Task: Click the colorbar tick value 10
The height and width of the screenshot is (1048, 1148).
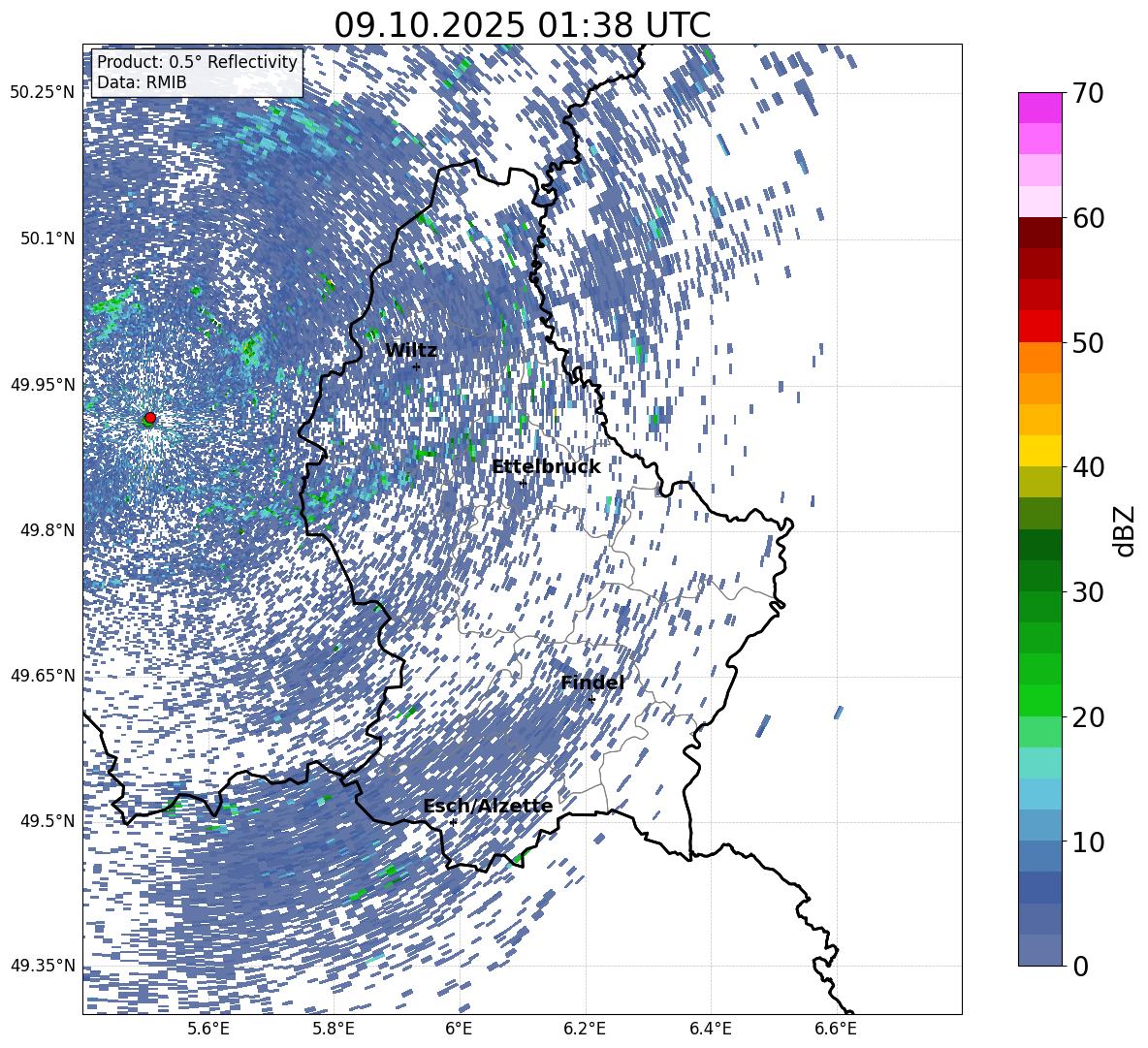Action: [1089, 842]
